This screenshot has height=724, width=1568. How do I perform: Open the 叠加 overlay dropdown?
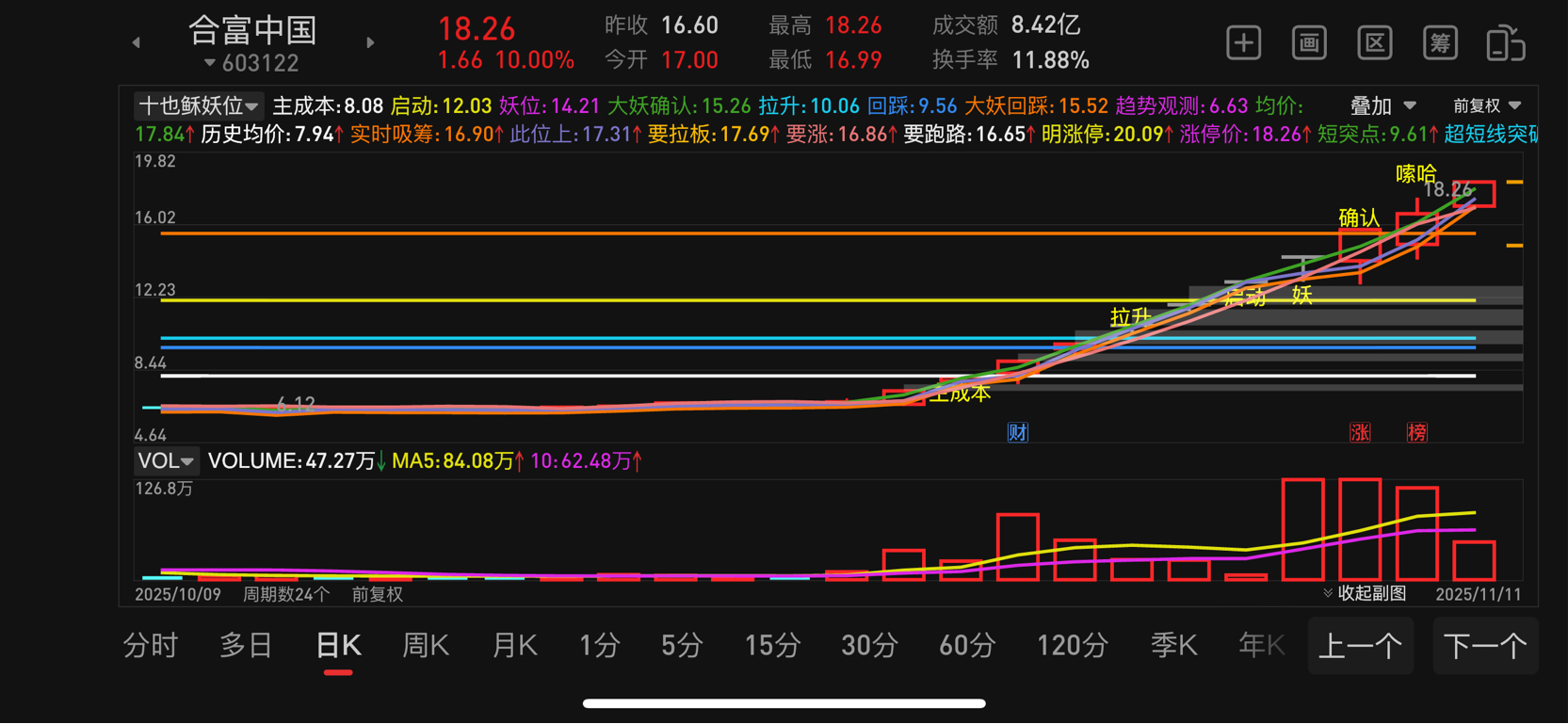1382,105
